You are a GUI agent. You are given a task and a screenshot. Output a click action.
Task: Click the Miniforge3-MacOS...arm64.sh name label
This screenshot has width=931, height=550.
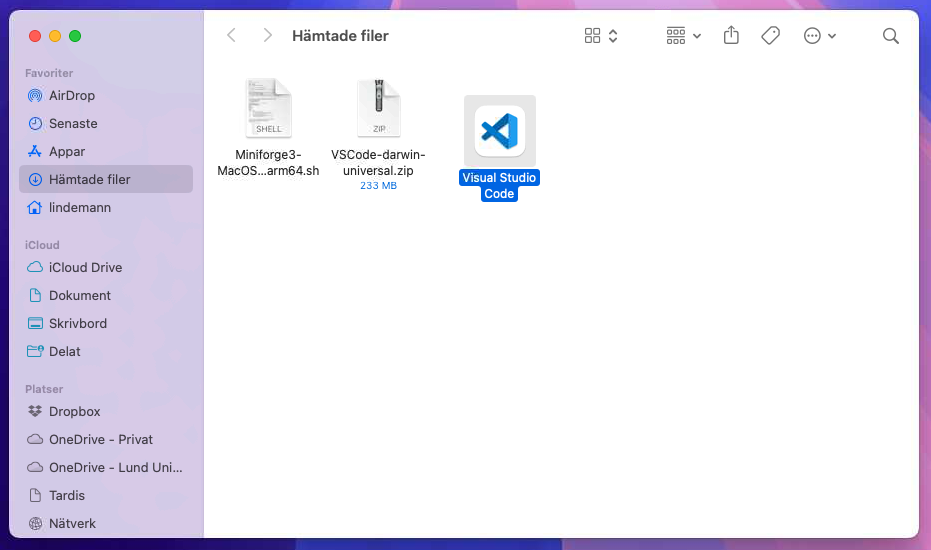[x=268, y=163]
